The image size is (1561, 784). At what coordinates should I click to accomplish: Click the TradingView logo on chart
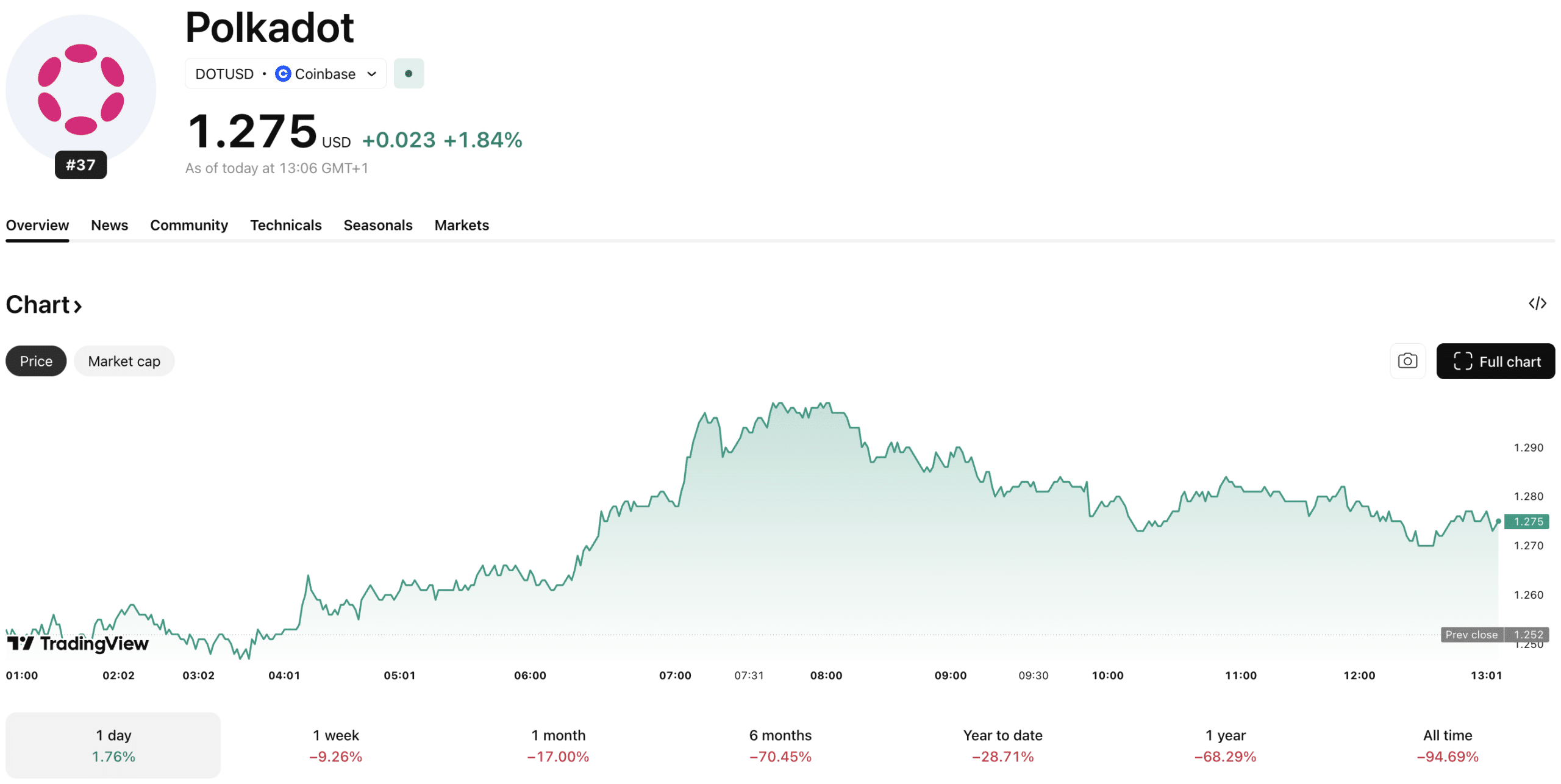point(77,643)
